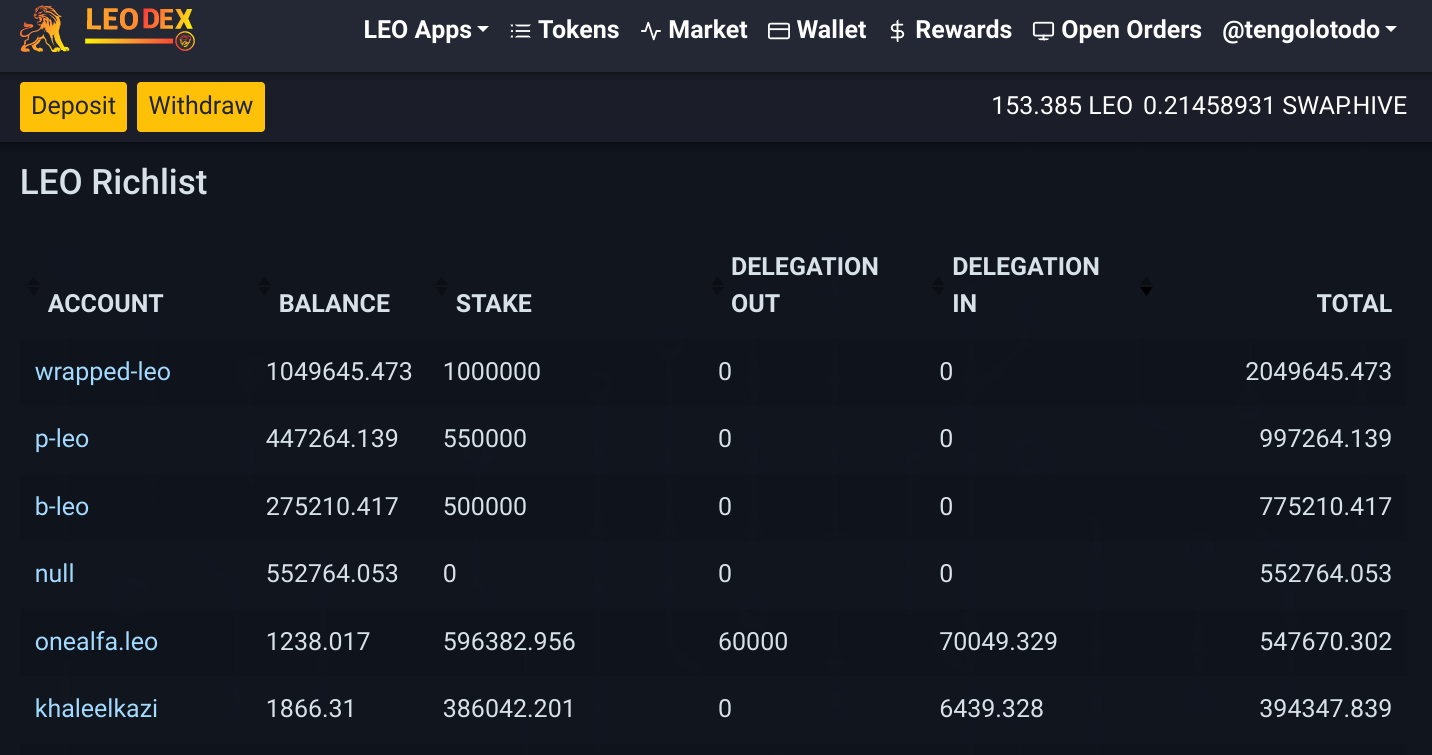
Task: Open the Wallet page
Action: pos(817,30)
